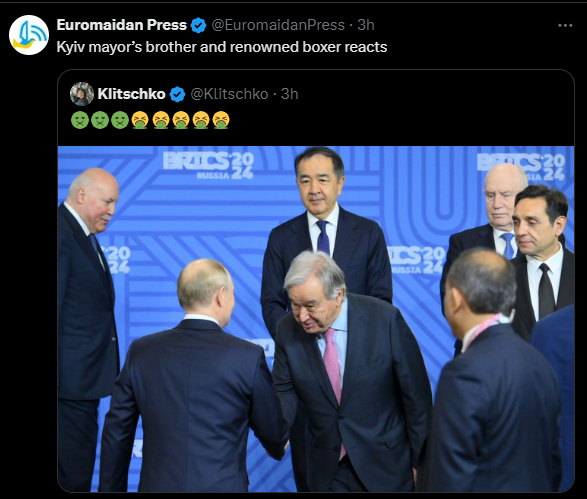587x499 pixels.
Task: Click the first green nauseated face emoji
Action: point(80,120)
